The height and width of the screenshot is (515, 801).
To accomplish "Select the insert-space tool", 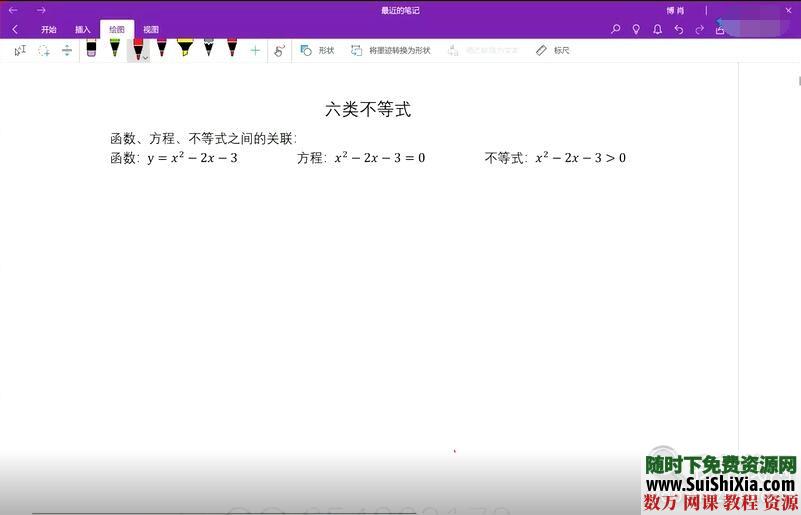I will [x=67, y=50].
